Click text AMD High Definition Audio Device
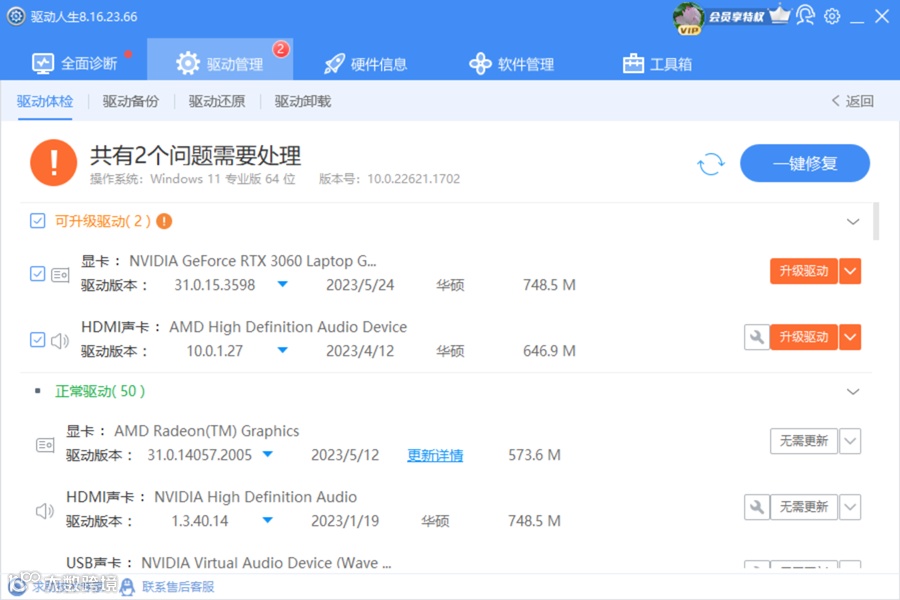900x600 pixels. (x=288, y=327)
